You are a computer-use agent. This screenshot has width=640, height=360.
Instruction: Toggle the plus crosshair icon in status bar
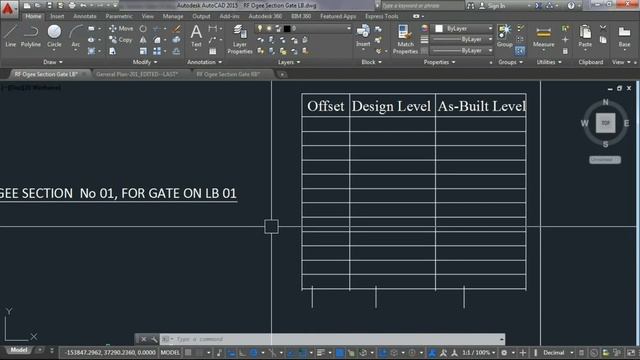click(523, 352)
